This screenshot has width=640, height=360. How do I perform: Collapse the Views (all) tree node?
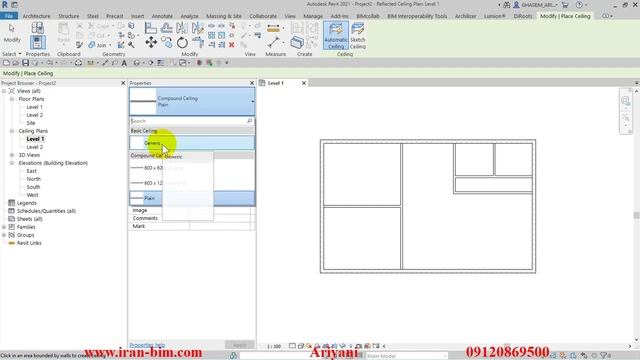(x=4, y=91)
